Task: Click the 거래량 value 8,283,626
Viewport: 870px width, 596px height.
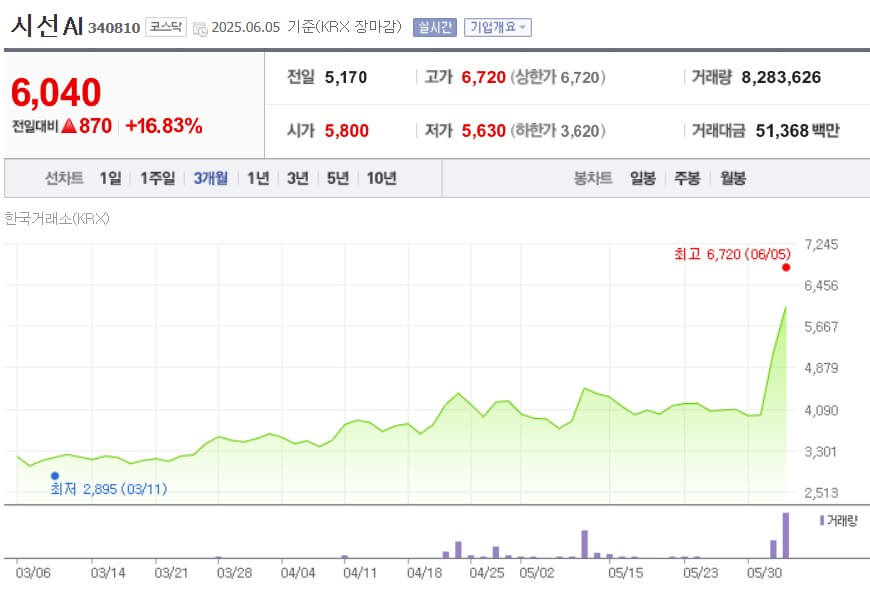Action: (781, 77)
